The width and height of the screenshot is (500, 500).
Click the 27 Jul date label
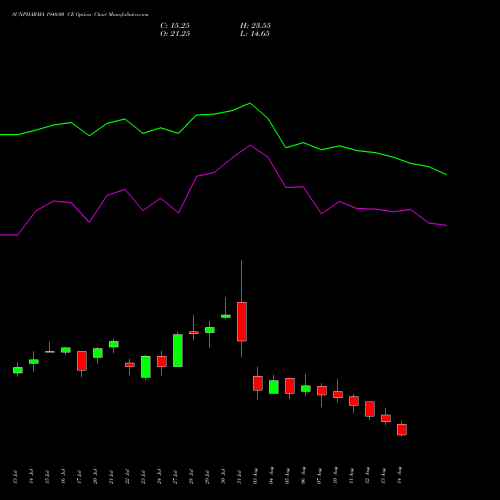point(175,477)
